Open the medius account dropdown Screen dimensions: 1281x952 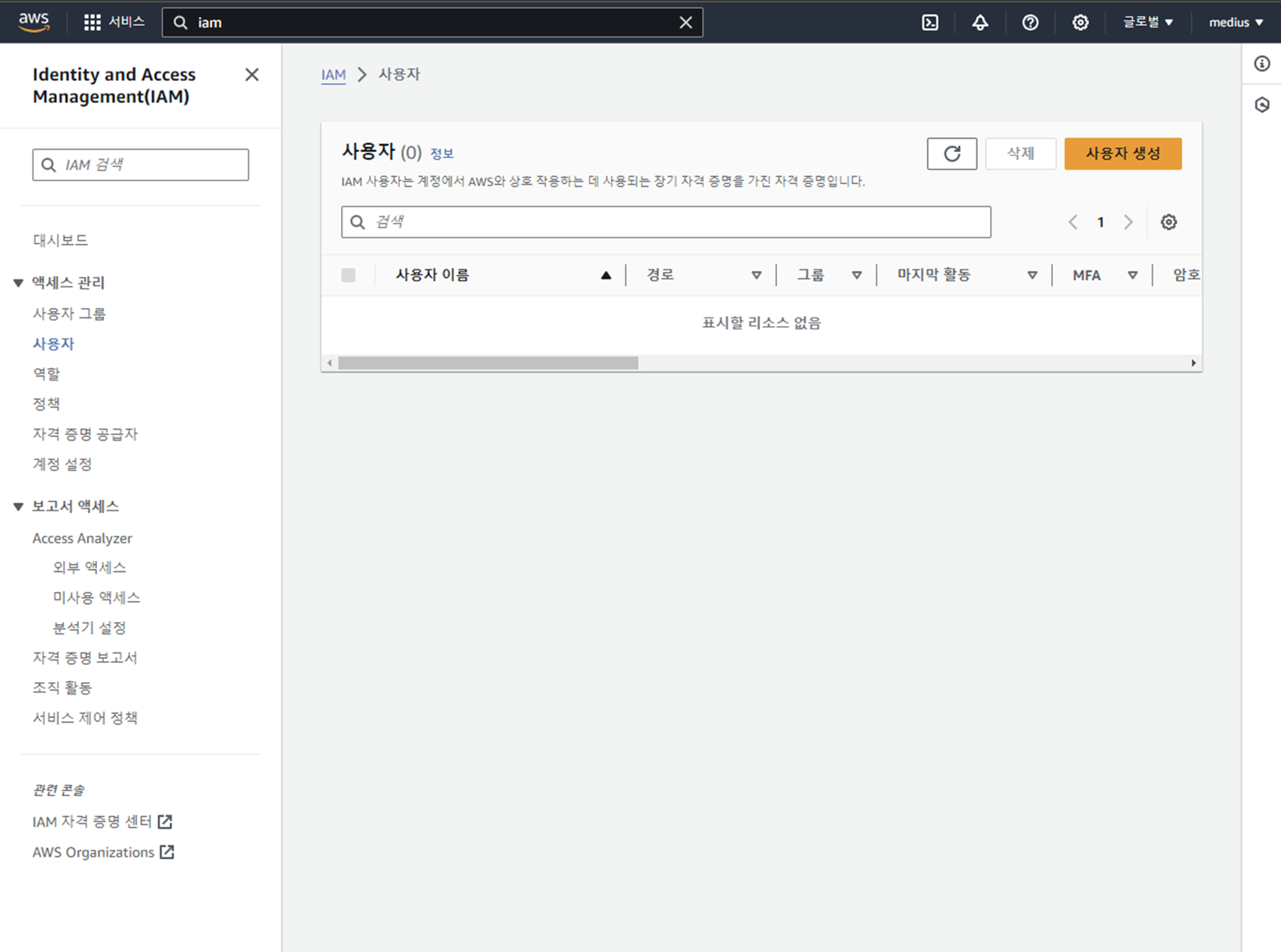[x=1235, y=22]
